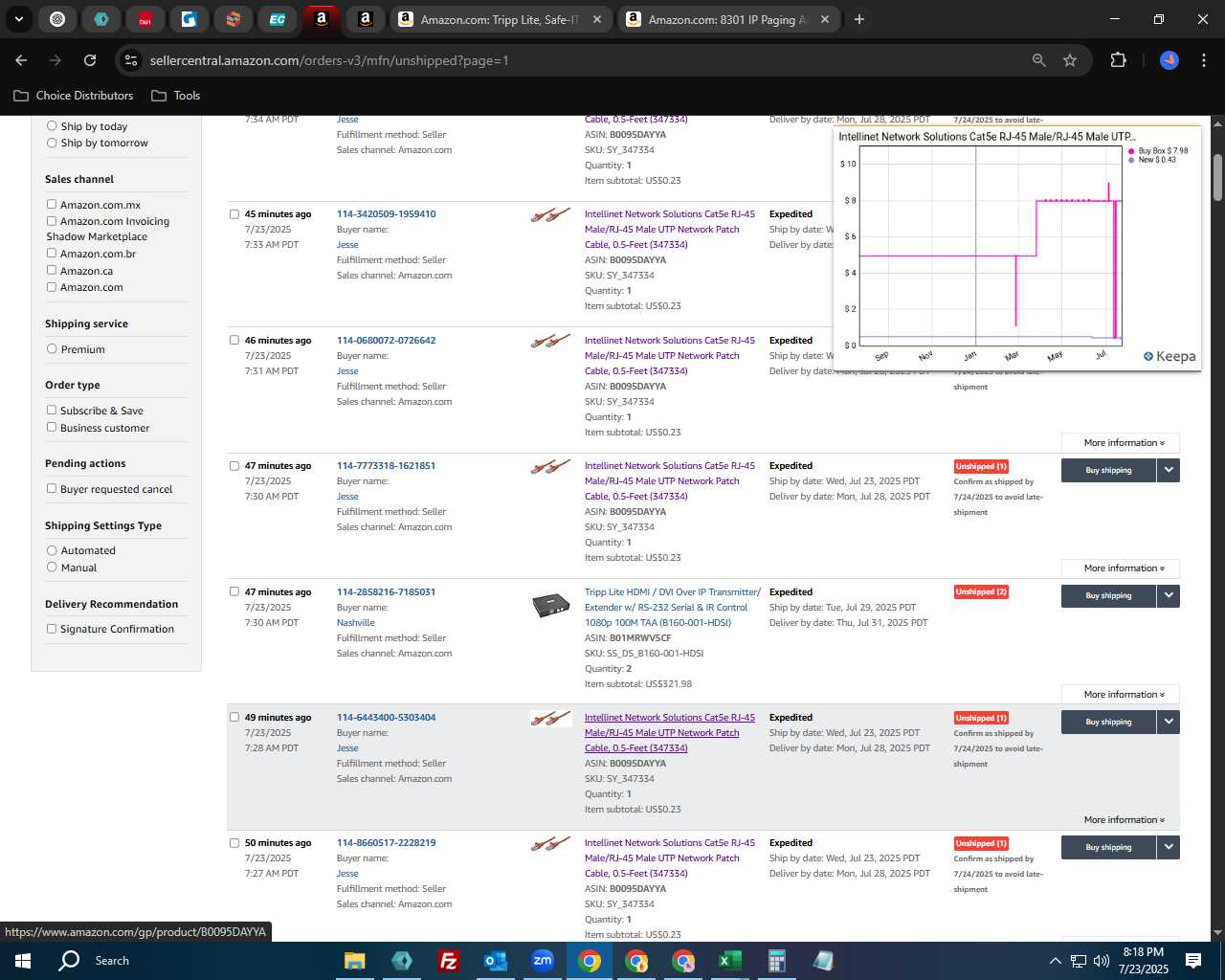Open order ID 114-6443400-5303404 link
The width and height of the screenshot is (1225, 980).
(x=386, y=717)
